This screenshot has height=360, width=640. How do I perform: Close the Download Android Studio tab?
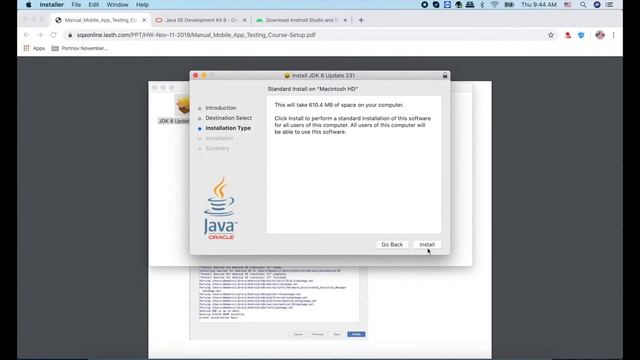345,20
